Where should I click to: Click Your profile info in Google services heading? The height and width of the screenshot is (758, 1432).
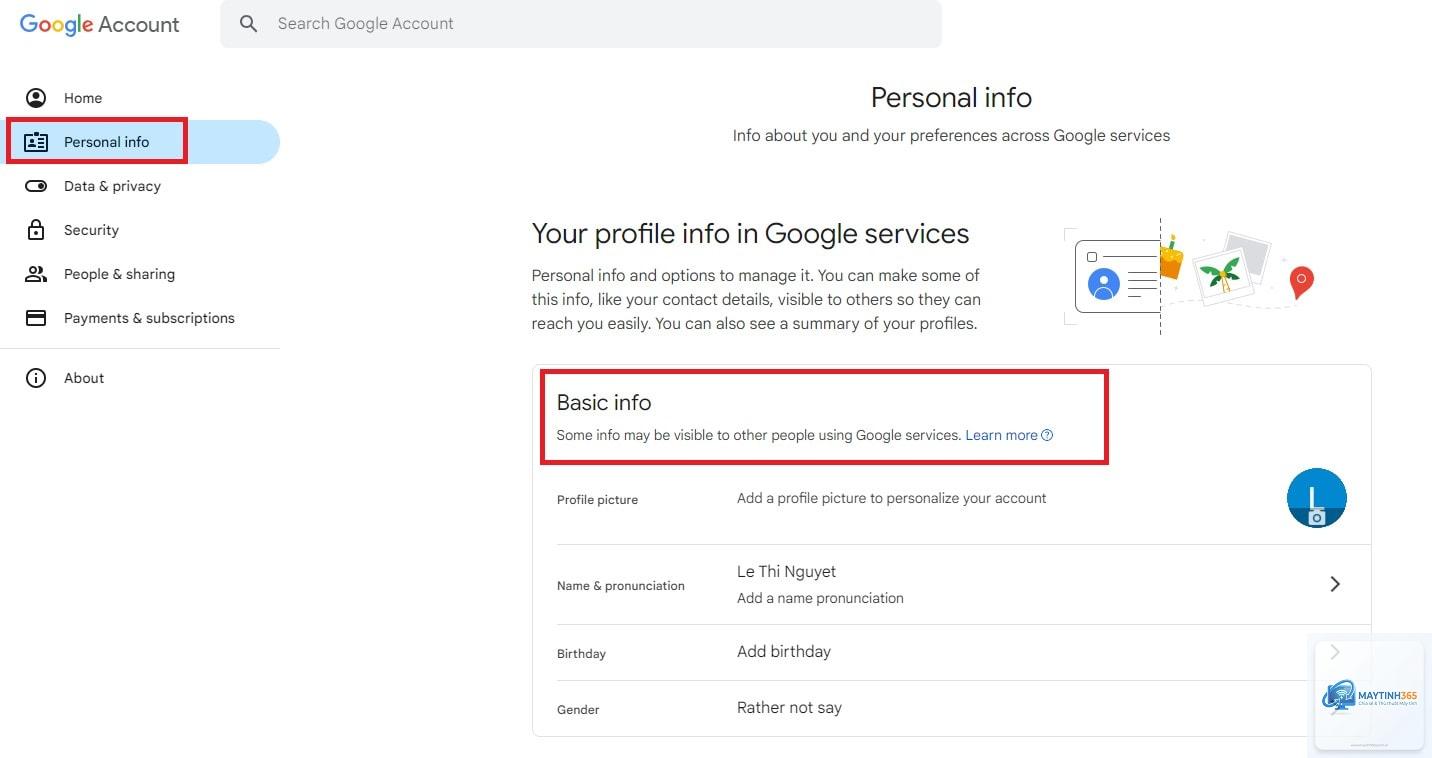point(750,234)
